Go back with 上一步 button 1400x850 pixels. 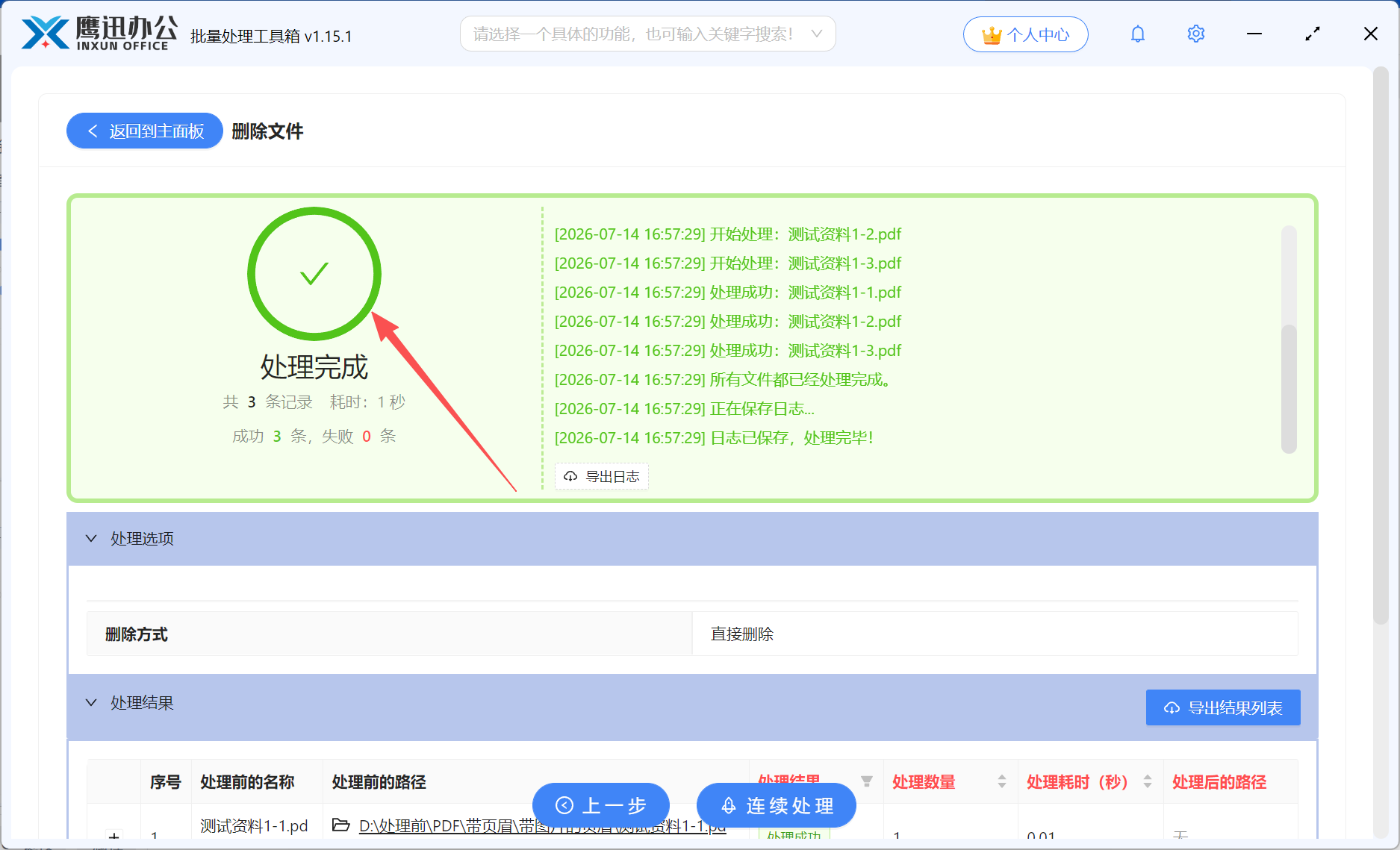(600, 805)
